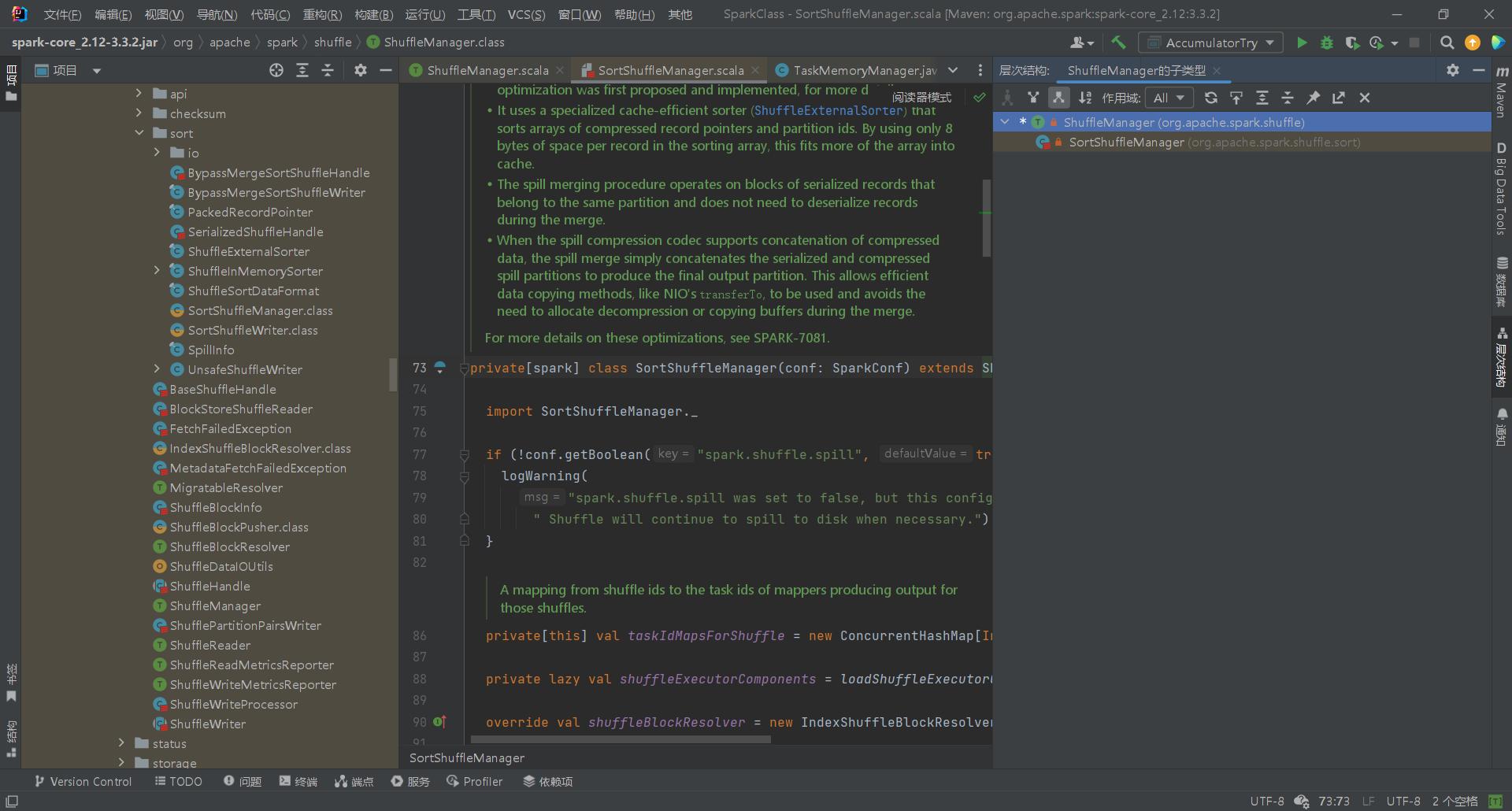The height and width of the screenshot is (811, 1512).
Task: Toggle alphabetical sorting in hierarchy
Action: 1085,98
